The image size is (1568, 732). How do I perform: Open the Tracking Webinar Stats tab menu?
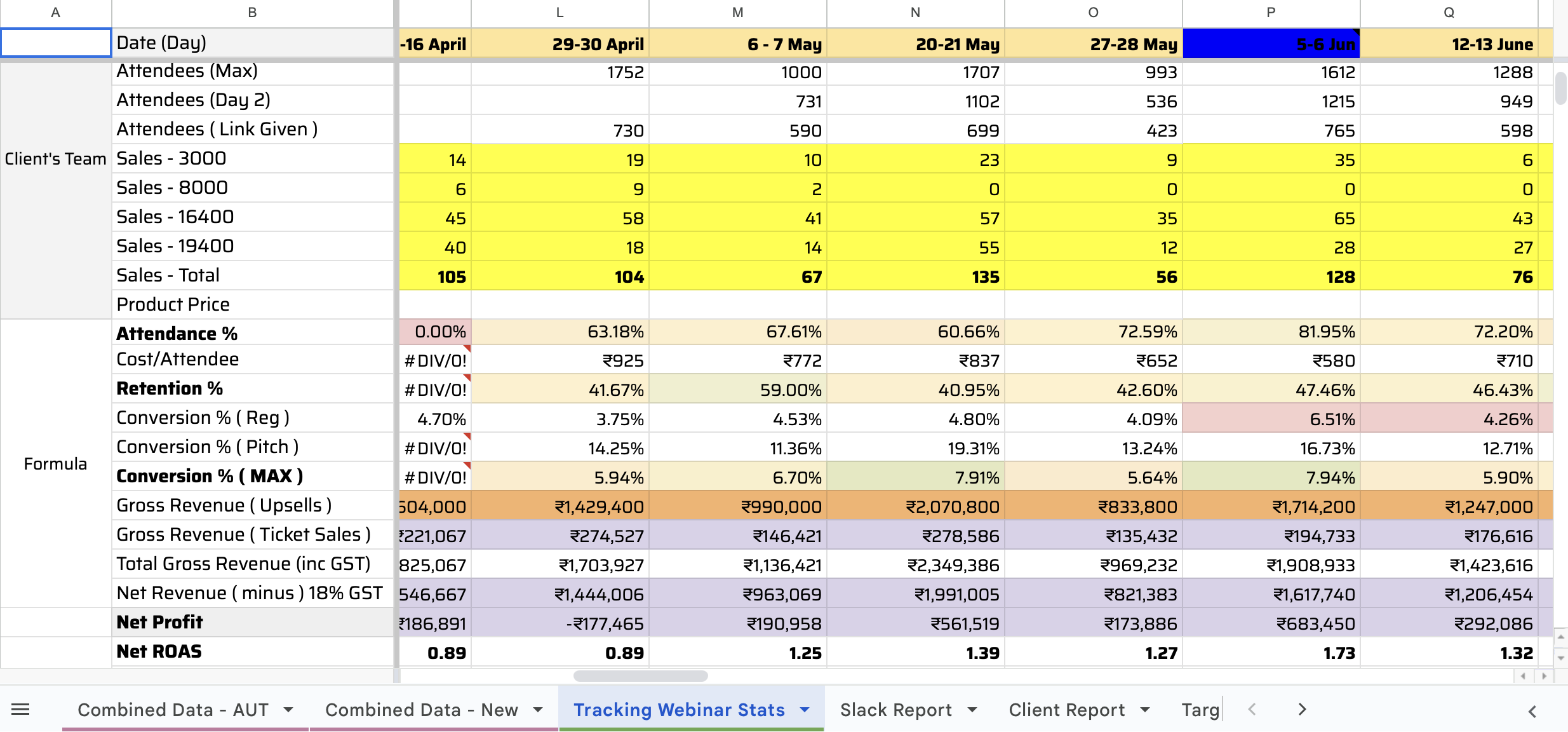(804, 709)
